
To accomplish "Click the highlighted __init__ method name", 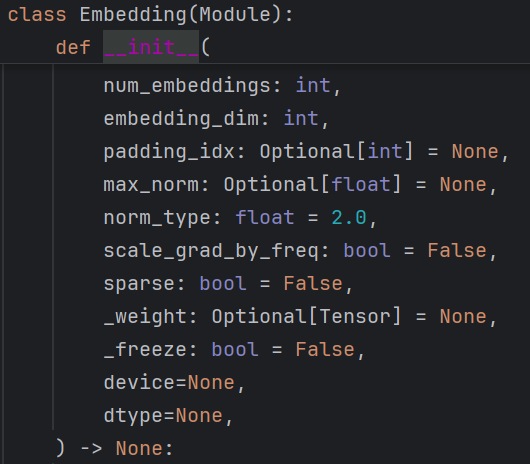I will [x=151, y=47].
